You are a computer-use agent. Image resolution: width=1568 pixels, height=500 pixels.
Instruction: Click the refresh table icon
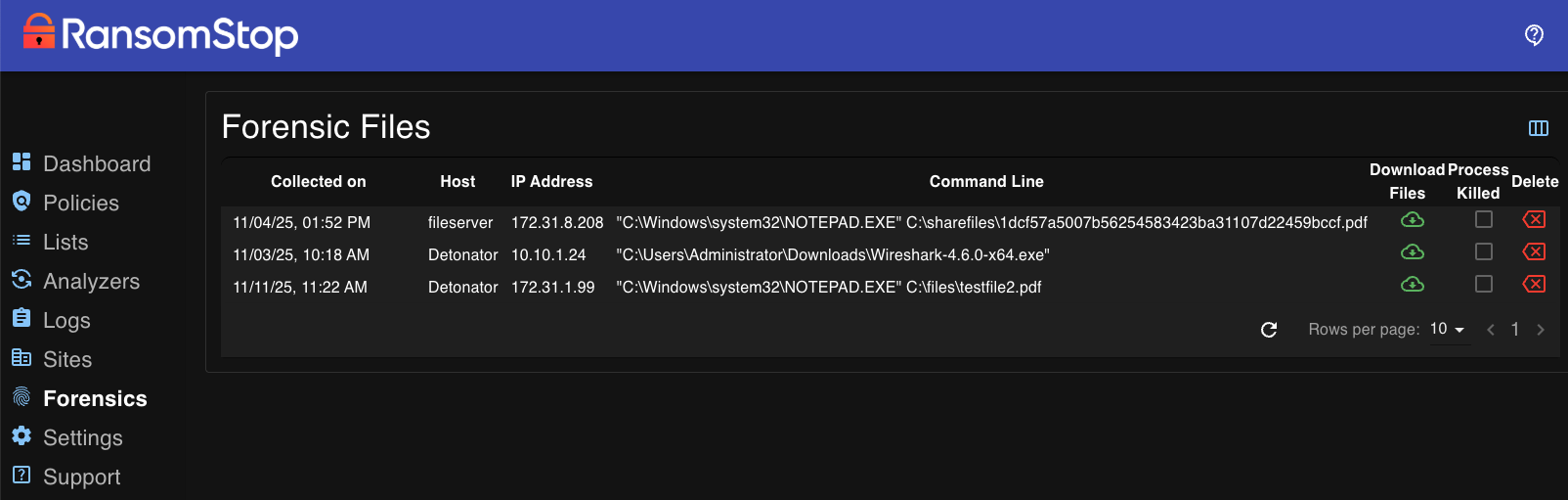click(1269, 330)
